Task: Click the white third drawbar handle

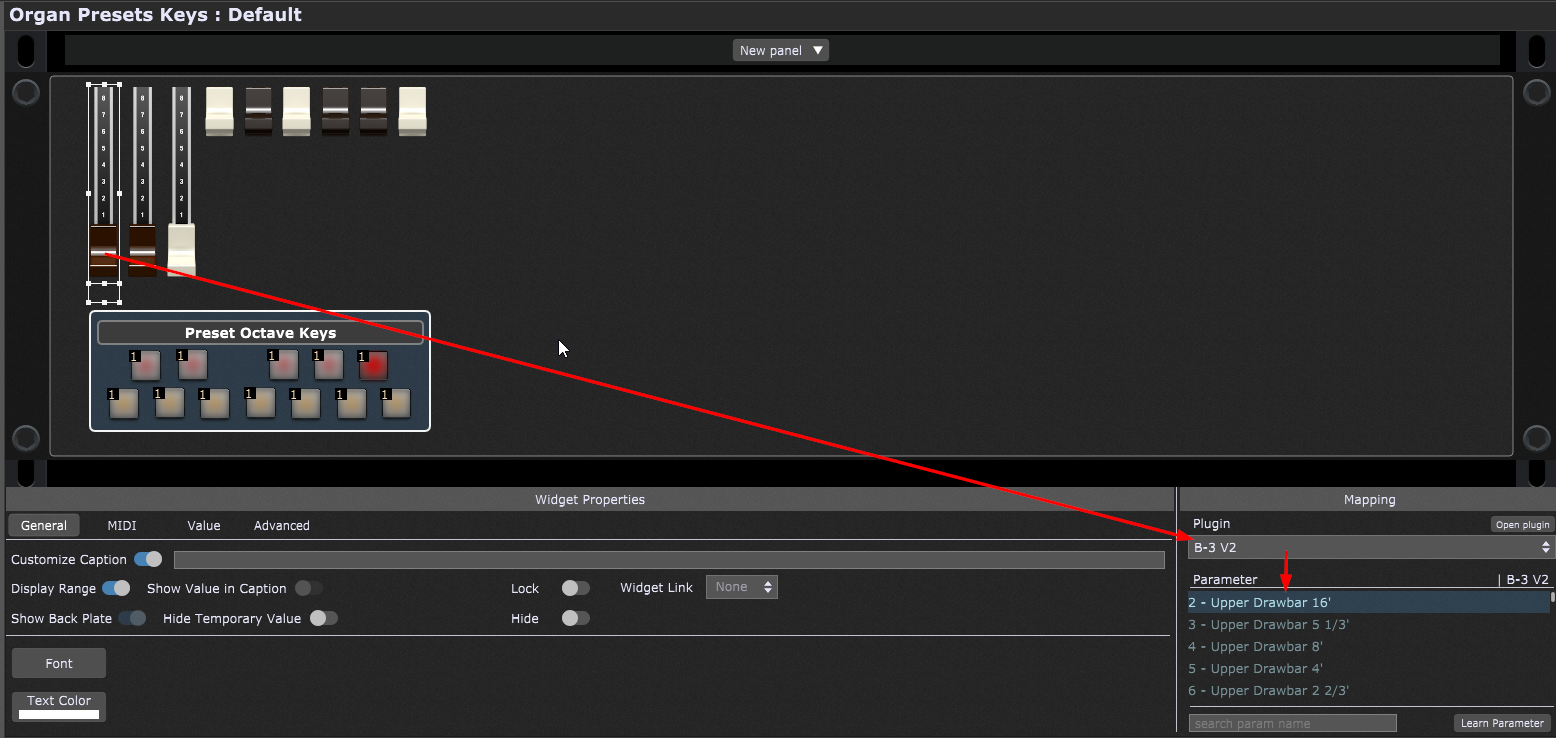Action: click(x=181, y=248)
